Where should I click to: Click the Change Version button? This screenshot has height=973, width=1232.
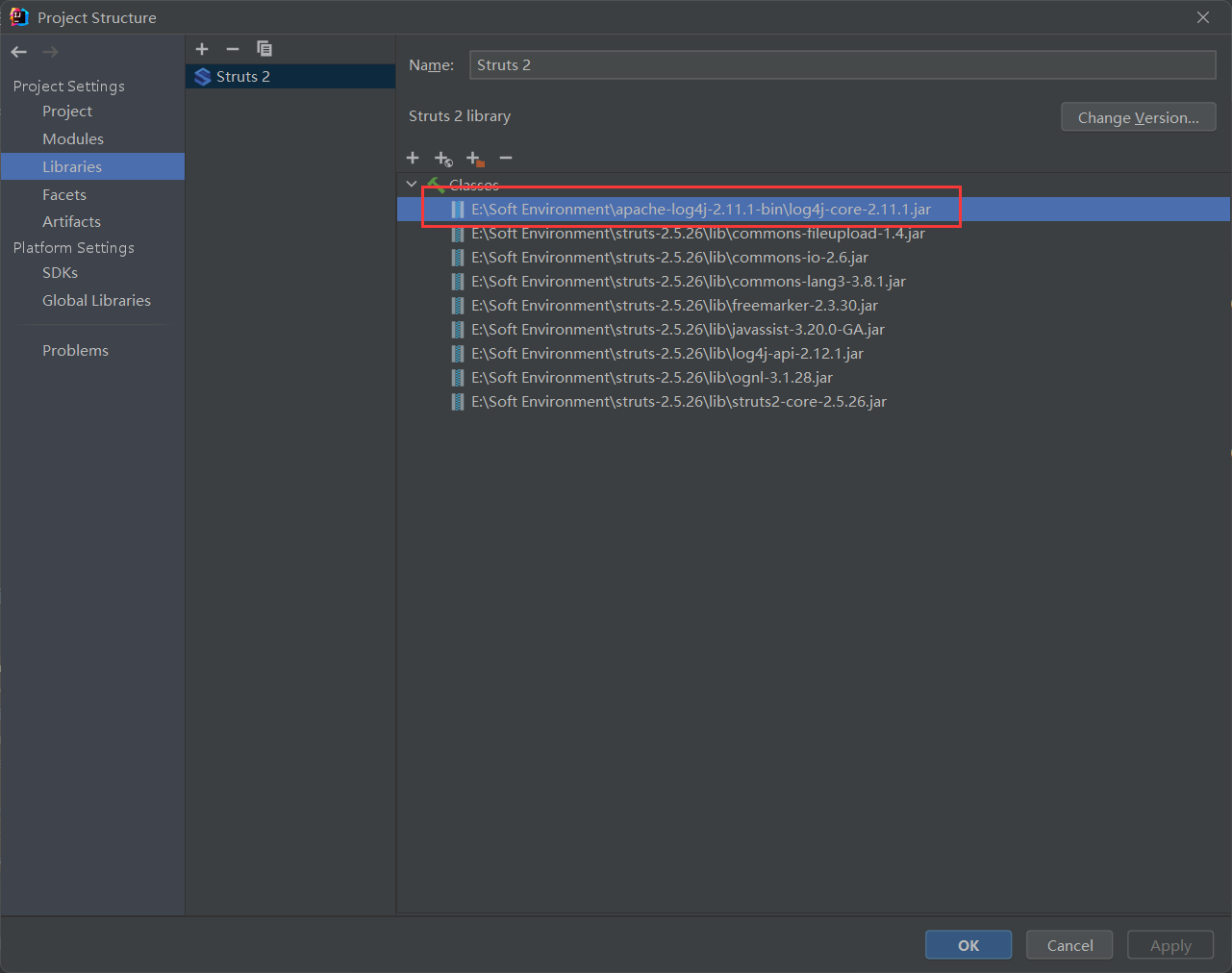[1139, 117]
